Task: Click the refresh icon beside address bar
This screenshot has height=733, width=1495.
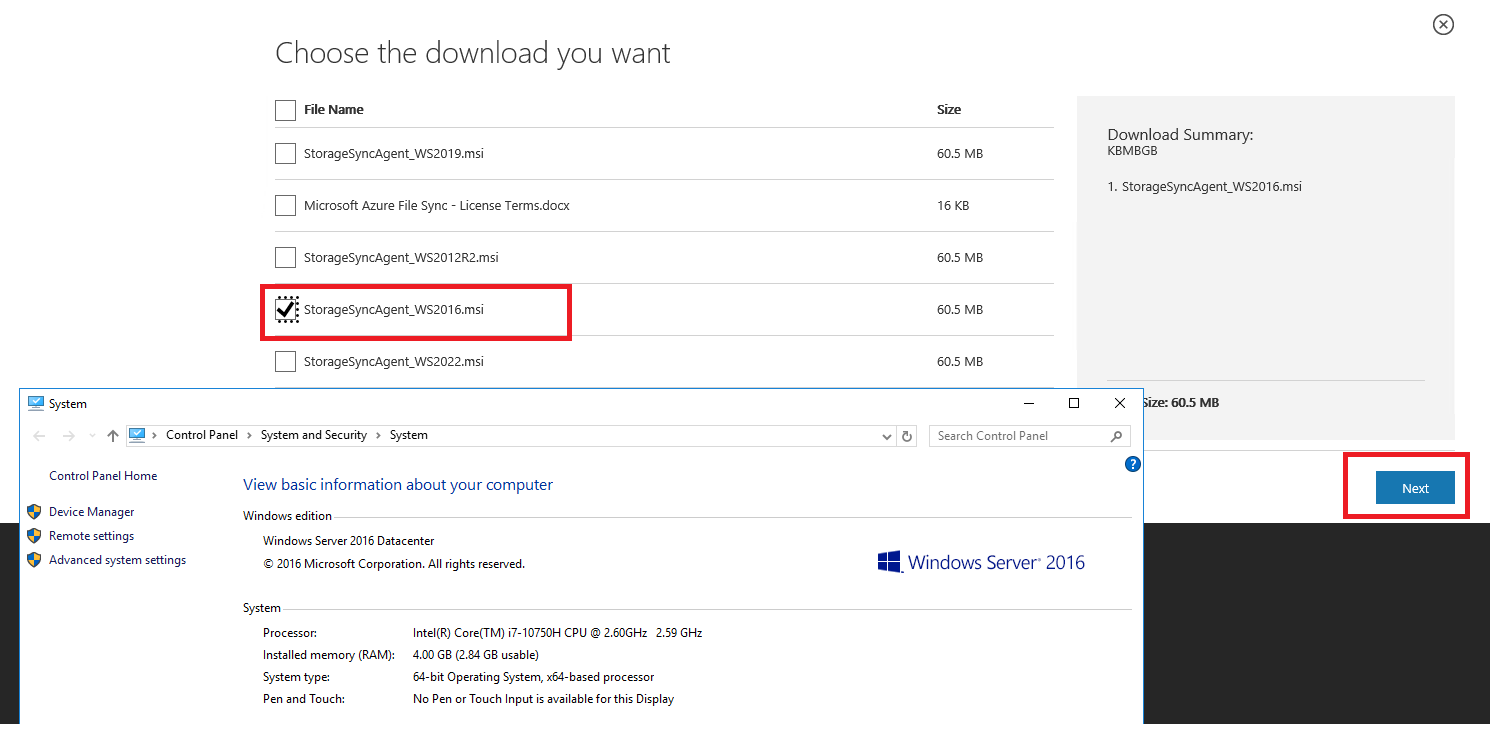Action: [907, 436]
